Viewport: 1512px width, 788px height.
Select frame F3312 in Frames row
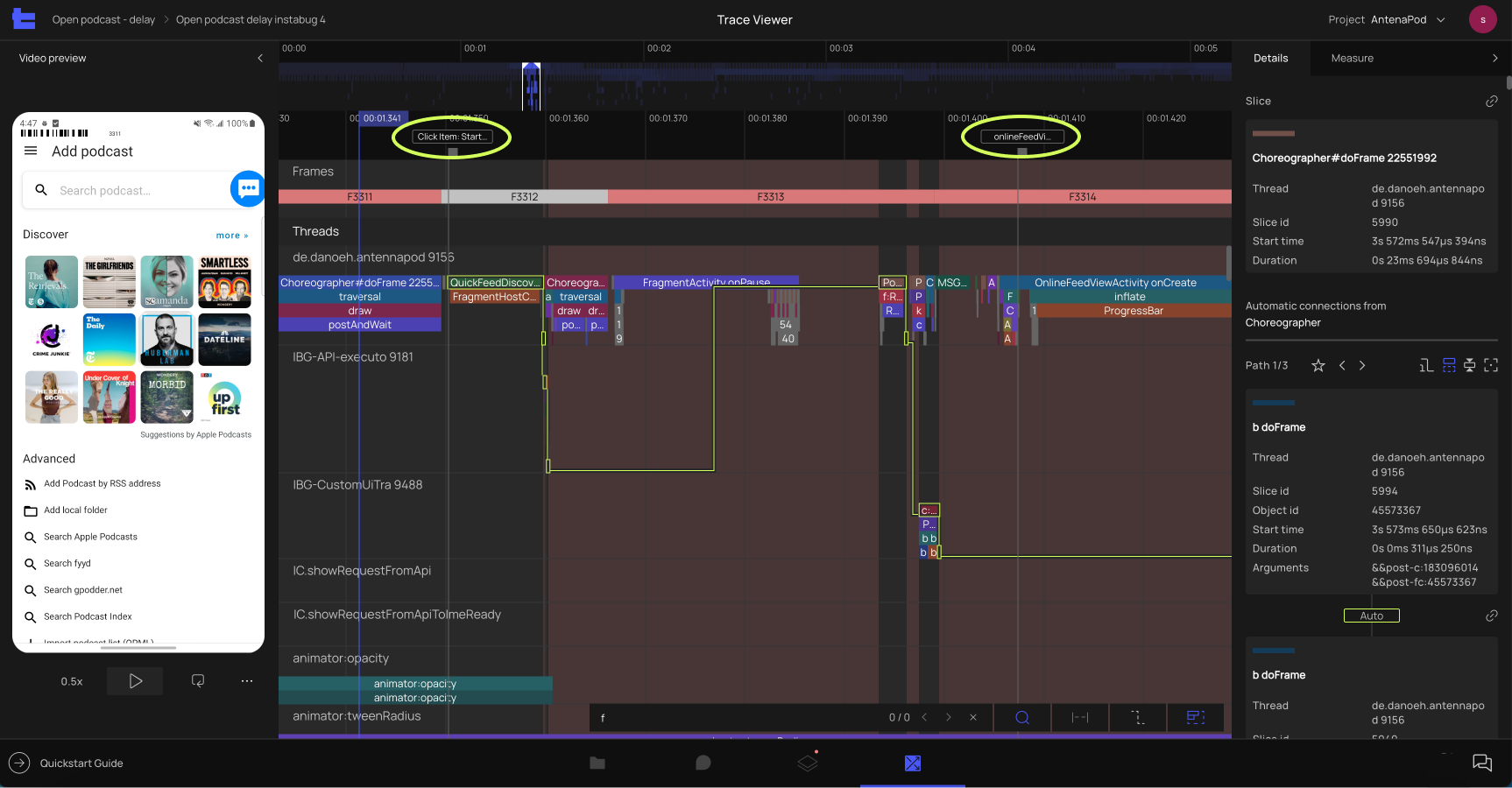[525, 197]
